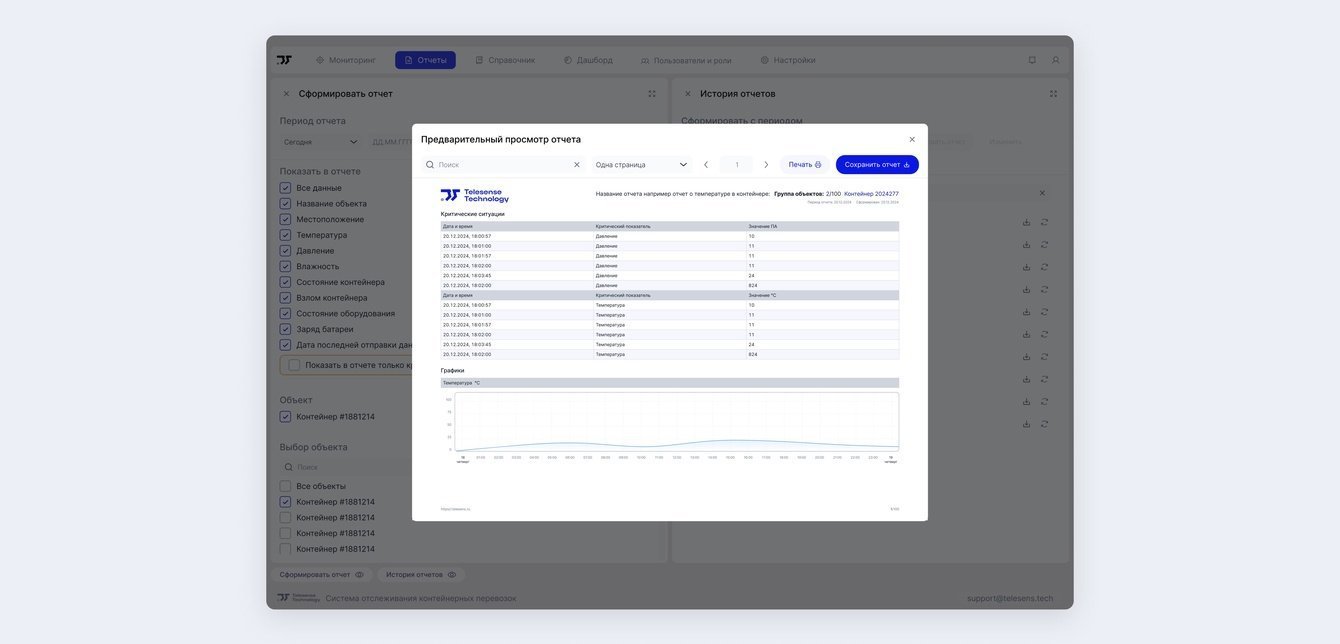Click the Критические ситуации heading in report
The height and width of the screenshot is (644, 1340).
click(x=473, y=214)
